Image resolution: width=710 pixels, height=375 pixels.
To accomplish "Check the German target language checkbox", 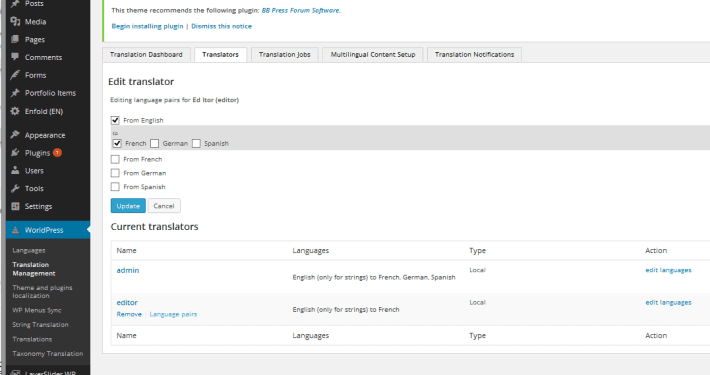I will click(155, 143).
